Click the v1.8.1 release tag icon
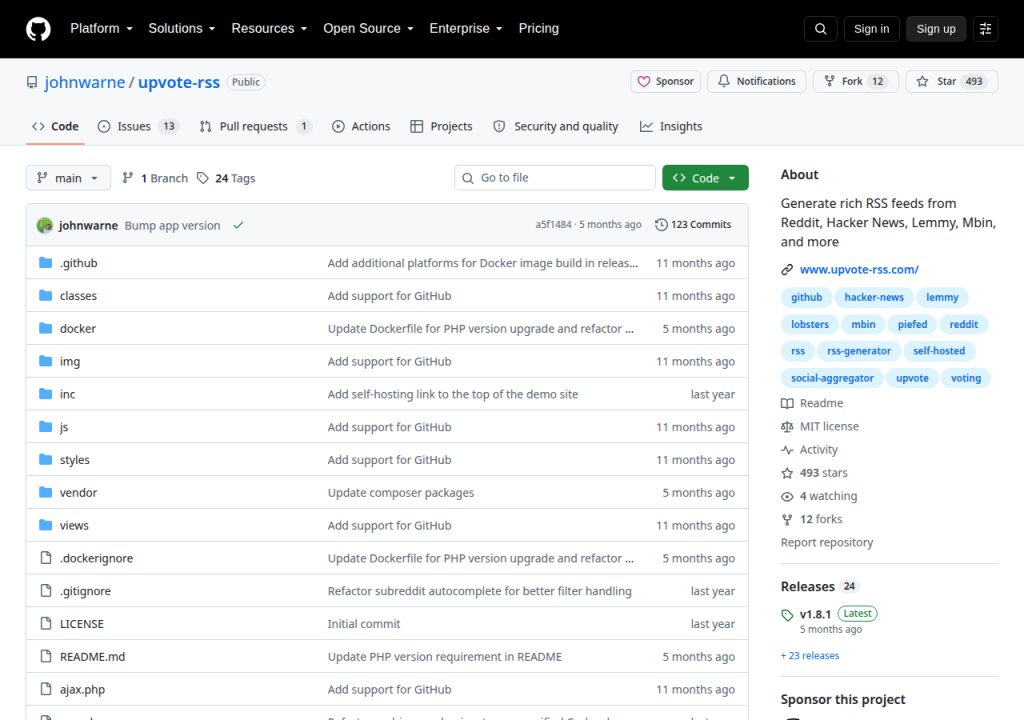This screenshot has height=720, width=1024. tap(787, 615)
